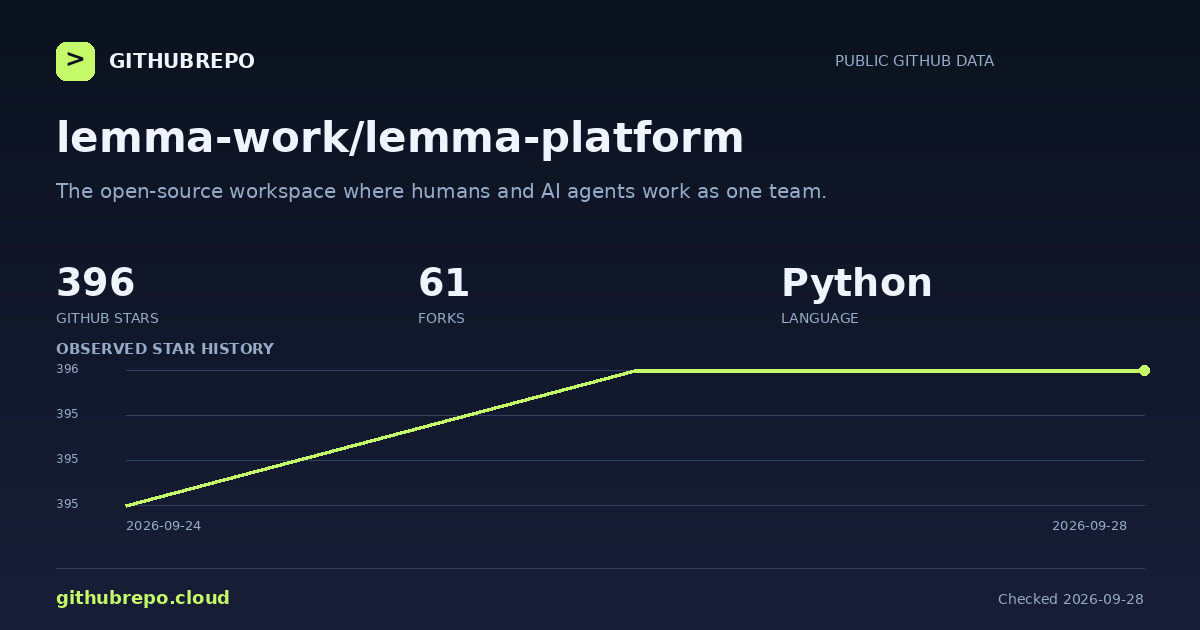This screenshot has height=630, width=1200.
Task: Select the GitHub Stars label
Action: [107, 318]
